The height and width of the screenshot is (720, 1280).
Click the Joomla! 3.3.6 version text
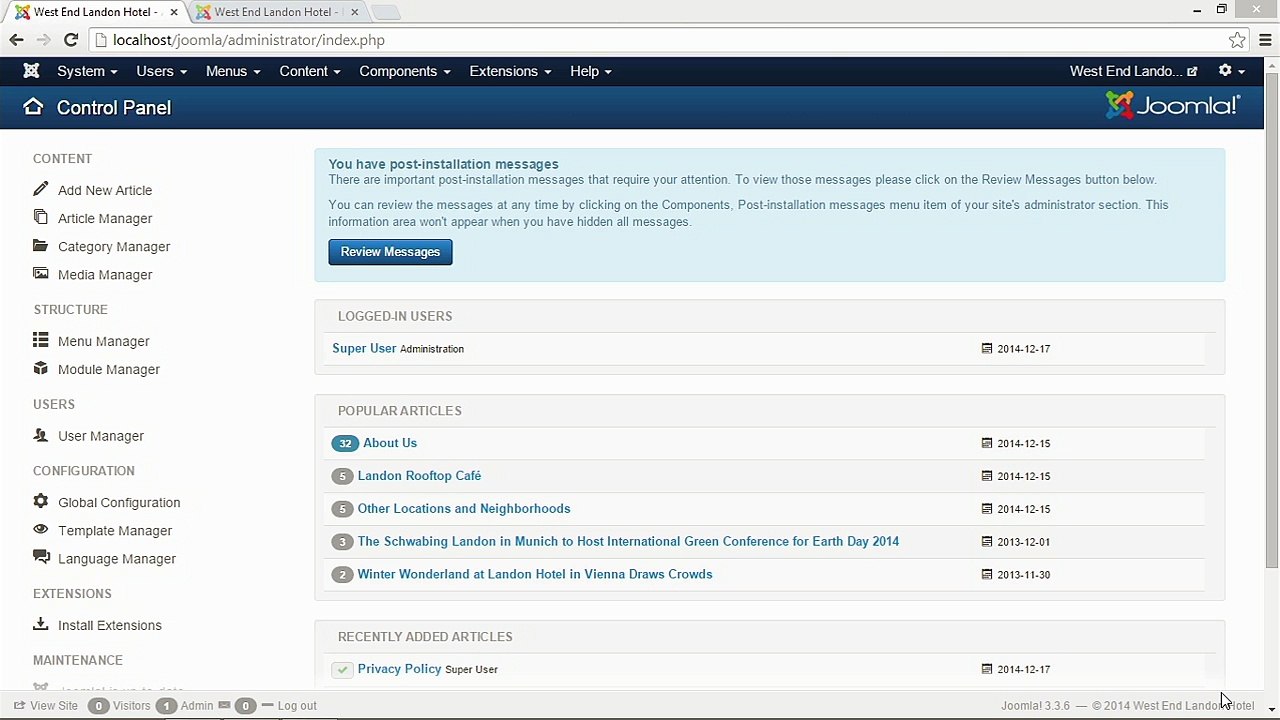[1035, 706]
